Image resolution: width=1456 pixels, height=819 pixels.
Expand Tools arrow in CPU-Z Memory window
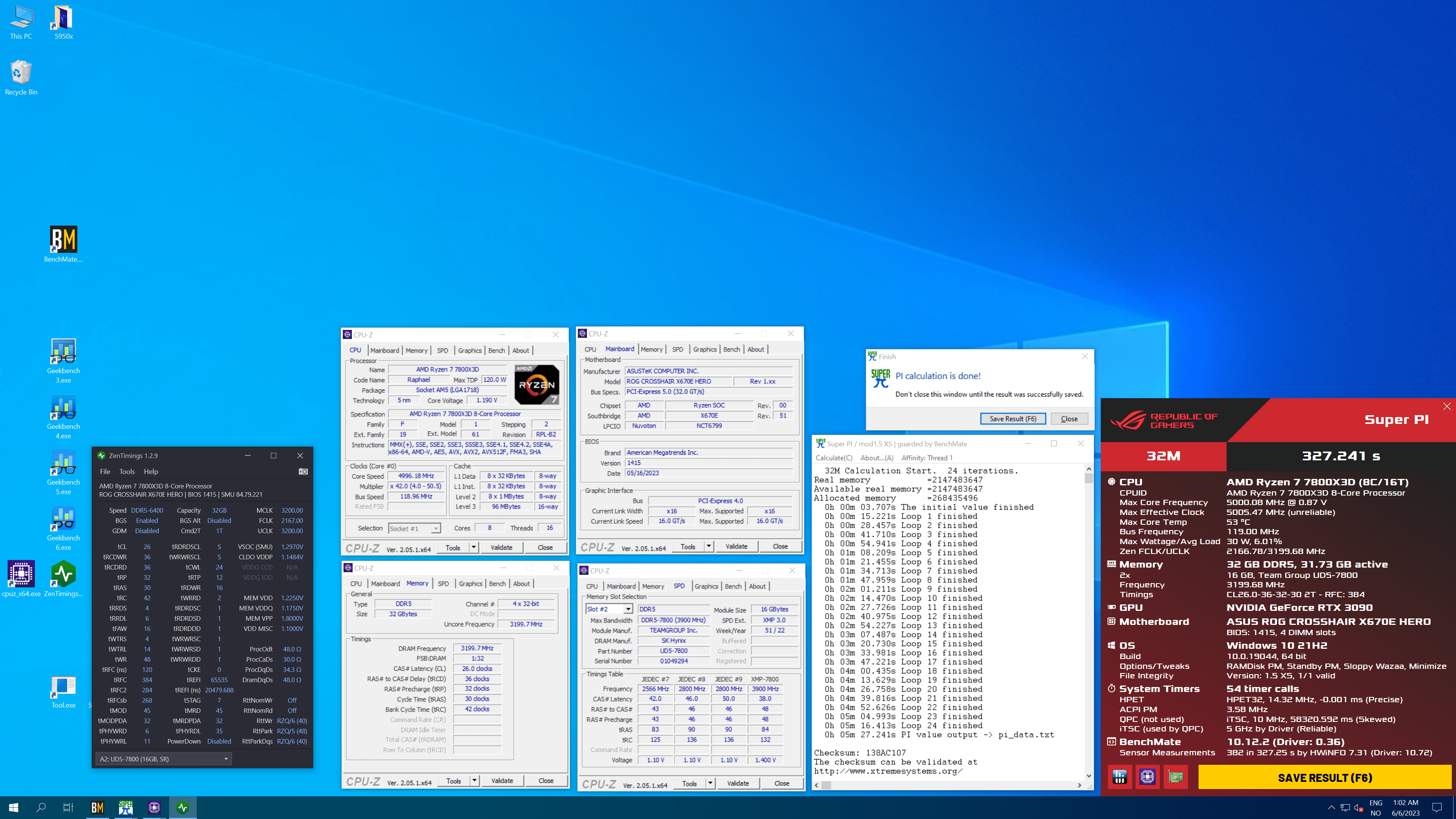point(475,781)
